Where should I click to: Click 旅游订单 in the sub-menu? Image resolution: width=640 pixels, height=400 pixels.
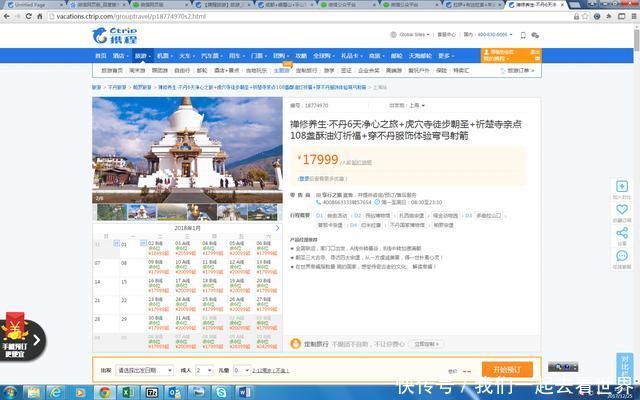point(518,71)
